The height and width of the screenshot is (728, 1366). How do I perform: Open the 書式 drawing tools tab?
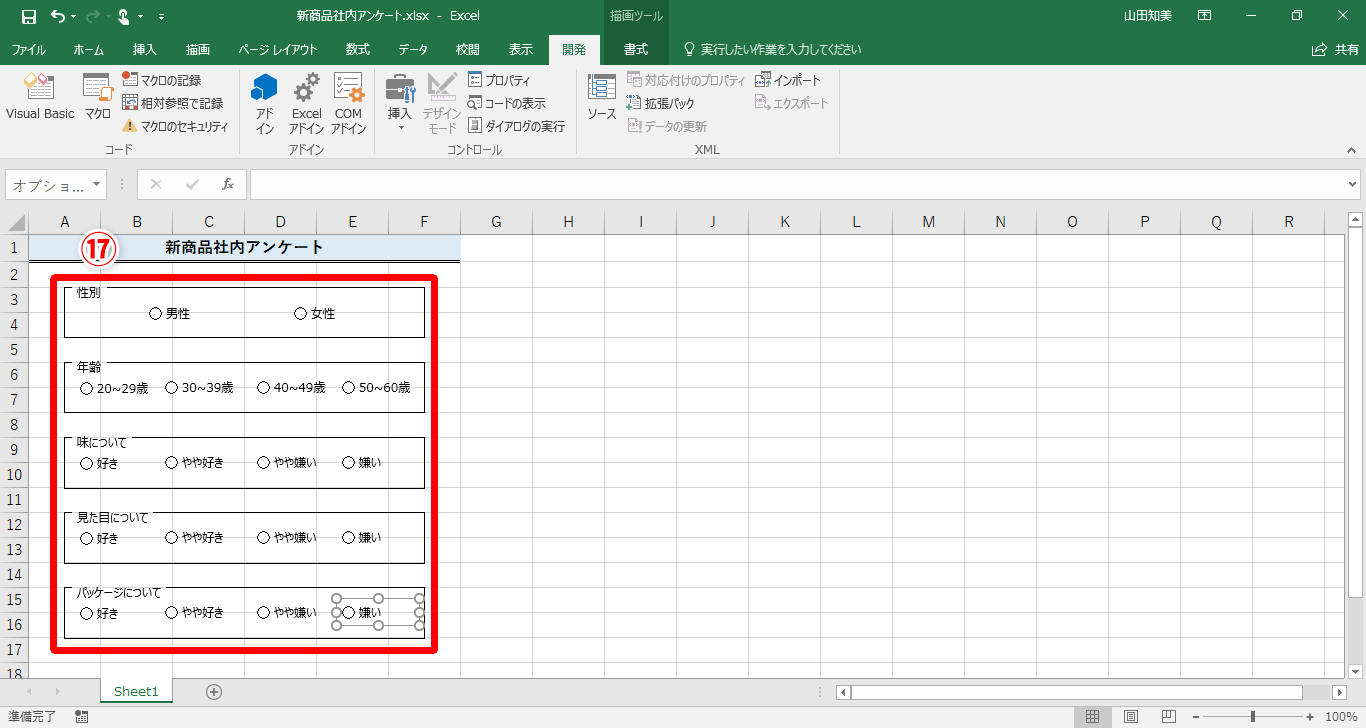[636, 49]
